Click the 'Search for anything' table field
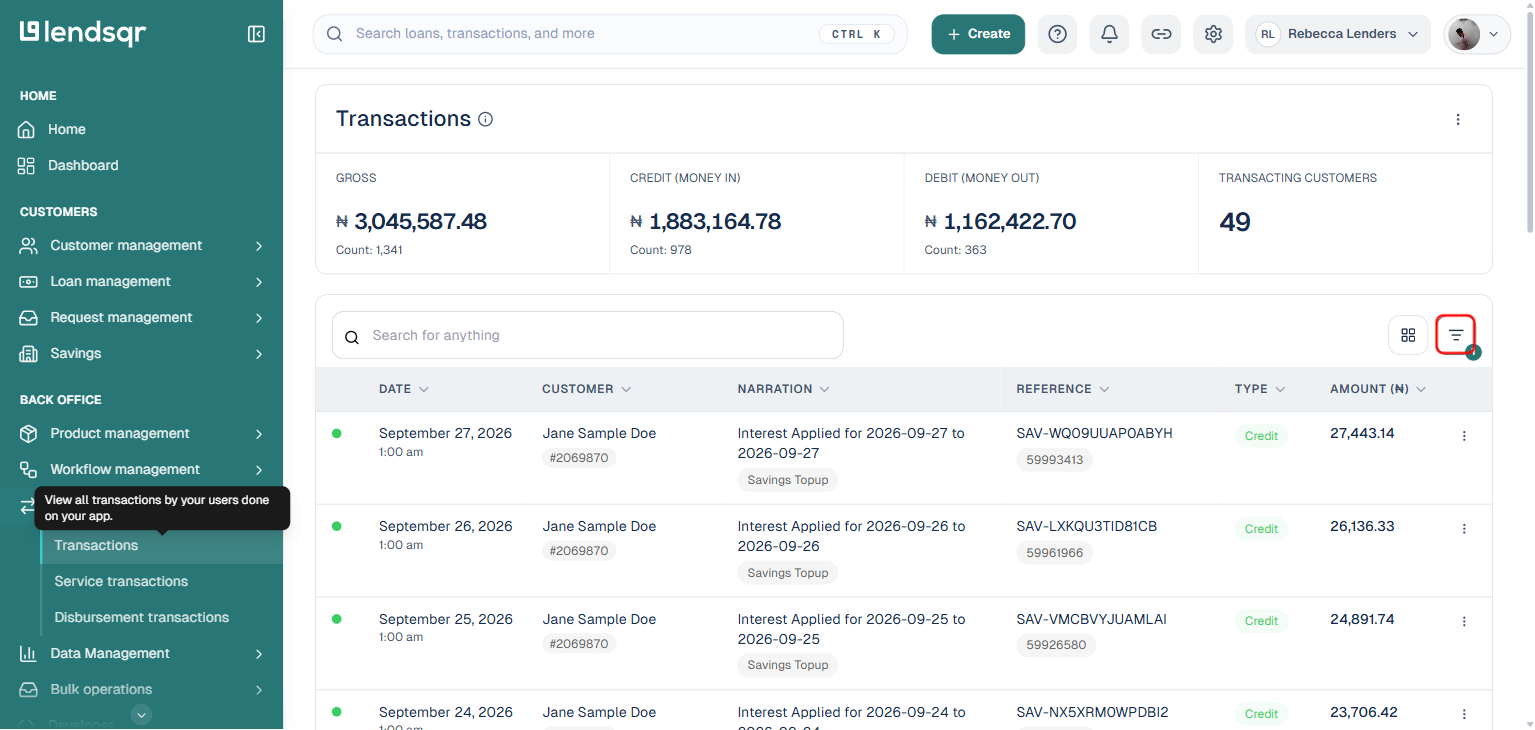Viewport: 1535px width, 730px height. coord(588,336)
